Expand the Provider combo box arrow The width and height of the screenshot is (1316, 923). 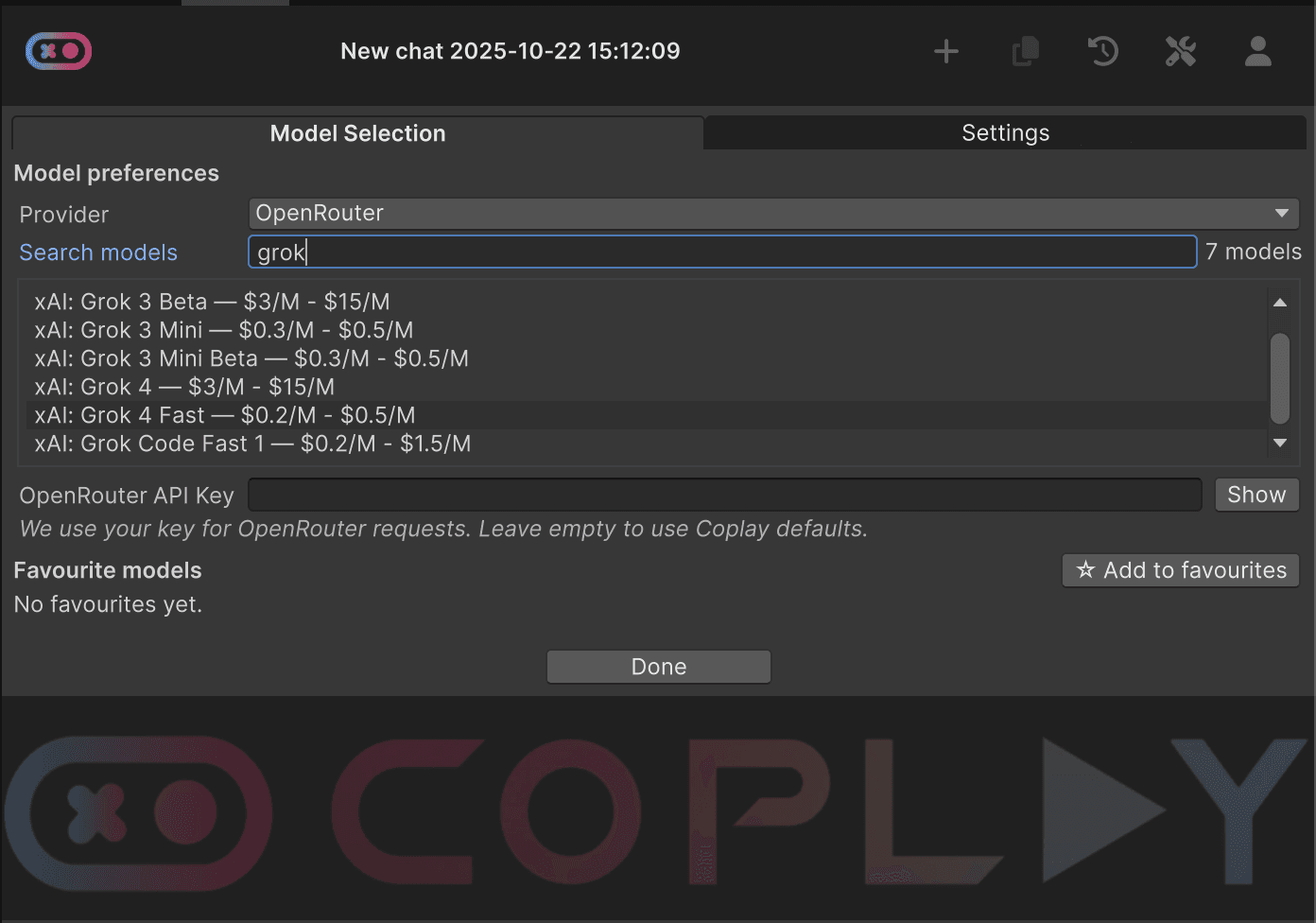coord(1282,213)
